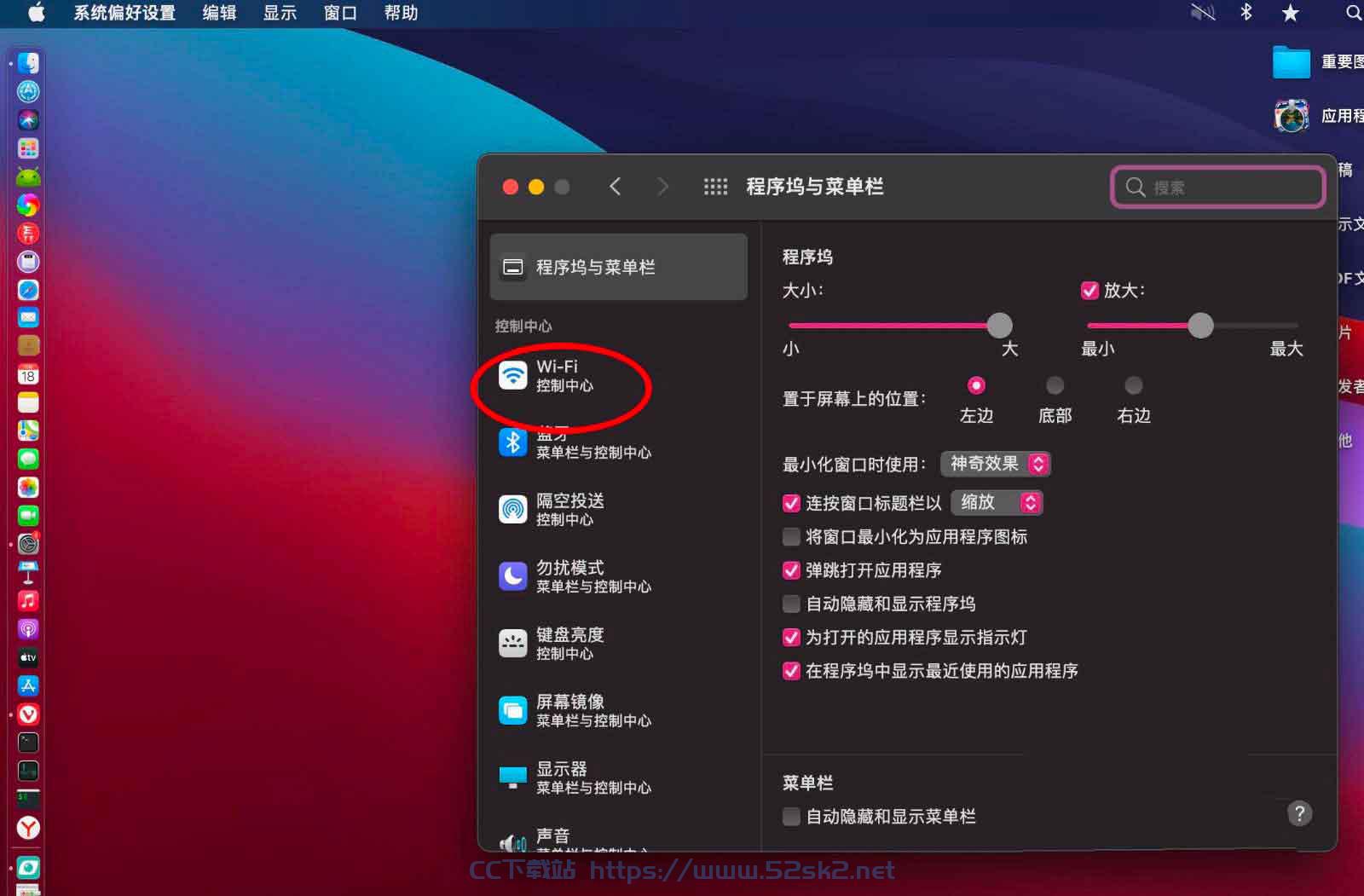Click the Display monitor icon in the sidebar

[x=512, y=777]
